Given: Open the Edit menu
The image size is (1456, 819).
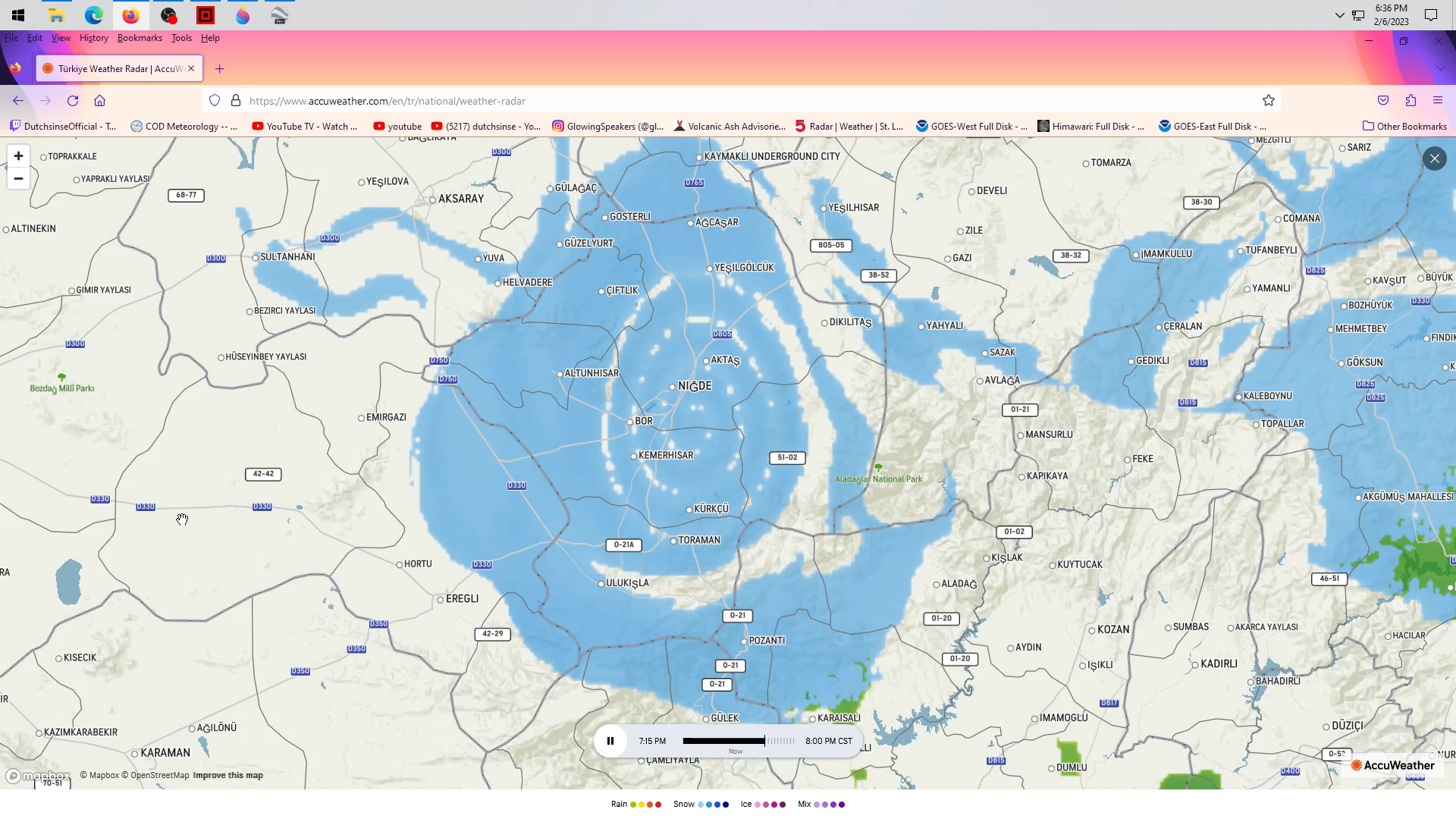Looking at the screenshot, I should 35,38.
